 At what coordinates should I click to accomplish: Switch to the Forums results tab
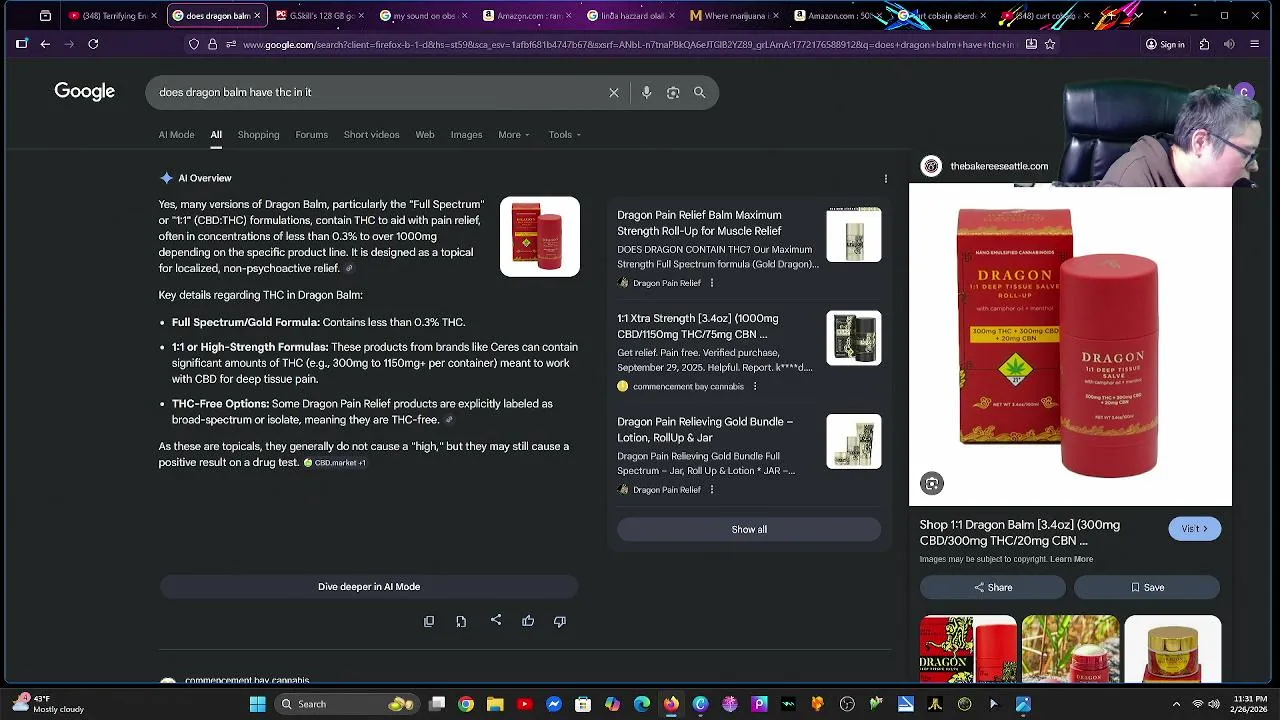[x=311, y=135]
